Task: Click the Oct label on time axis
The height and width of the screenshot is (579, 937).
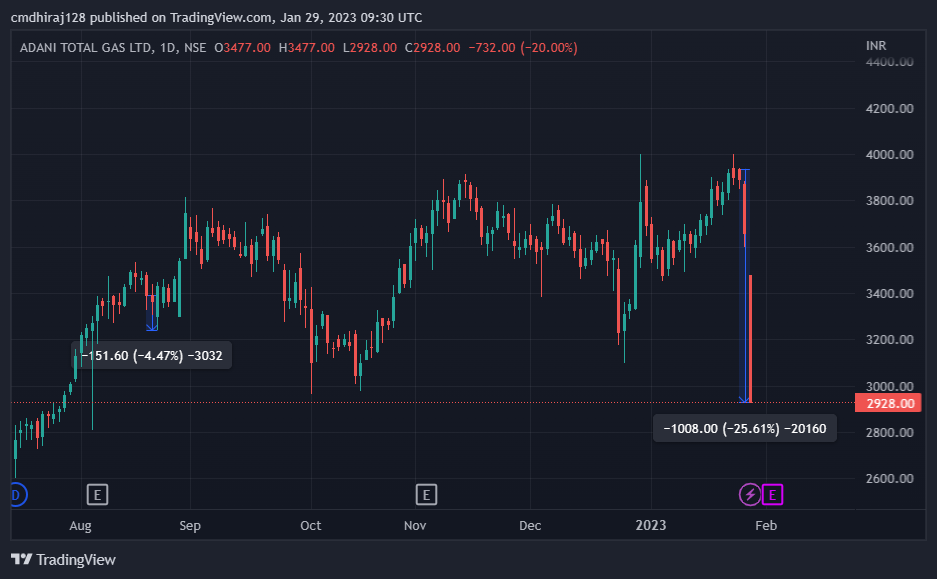Action: click(311, 525)
